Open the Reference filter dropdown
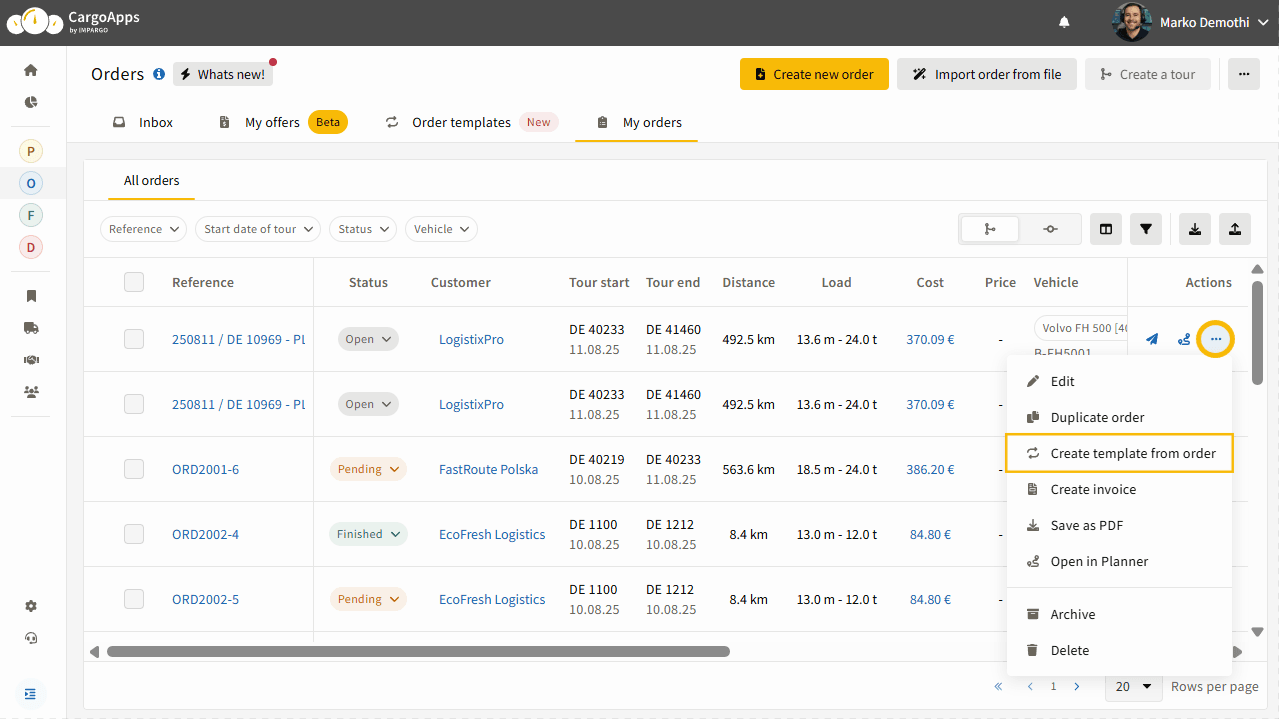Screen dimensions: 1279x719 [144, 229]
